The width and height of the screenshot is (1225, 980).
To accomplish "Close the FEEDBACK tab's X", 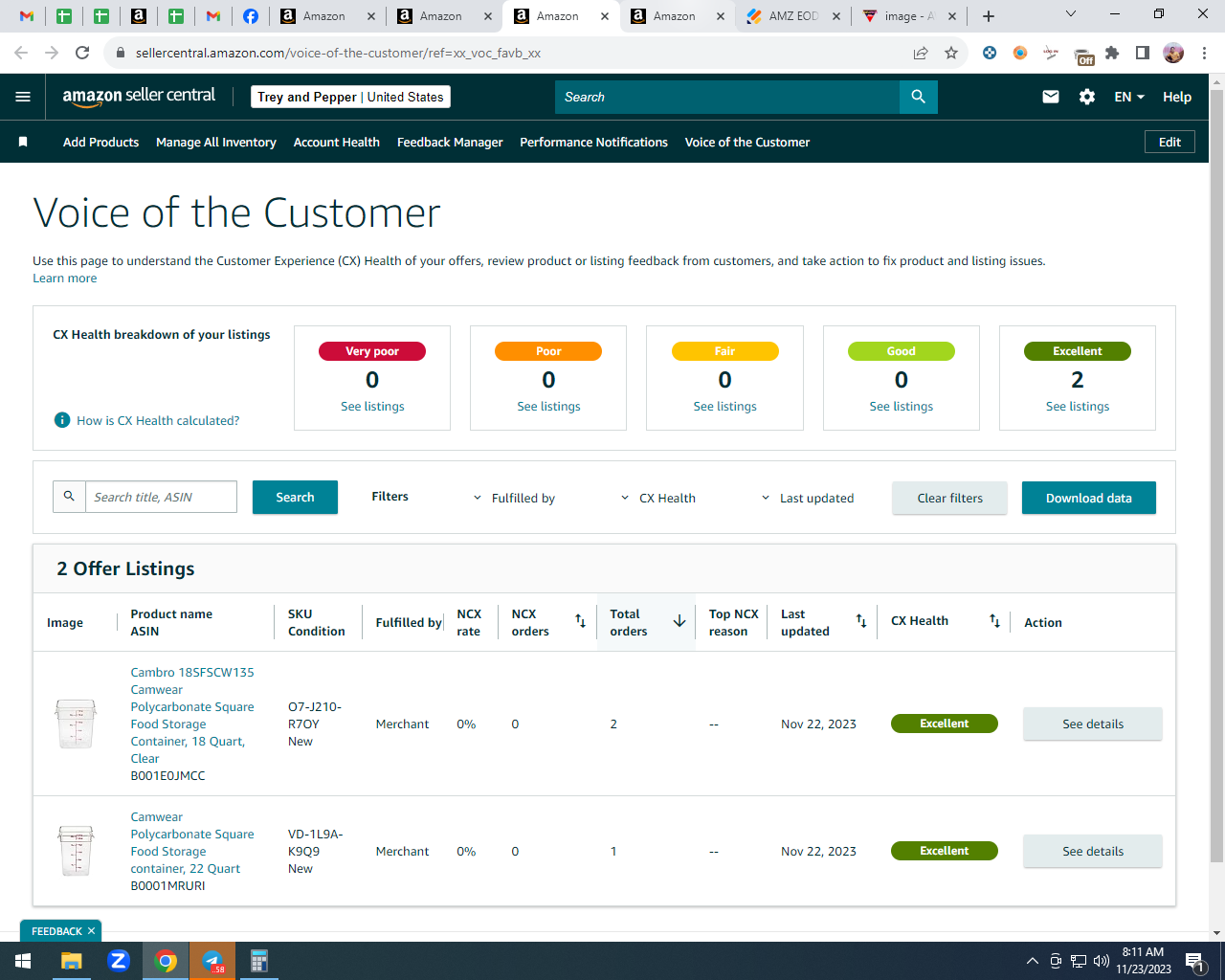I will (x=92, y=931).
